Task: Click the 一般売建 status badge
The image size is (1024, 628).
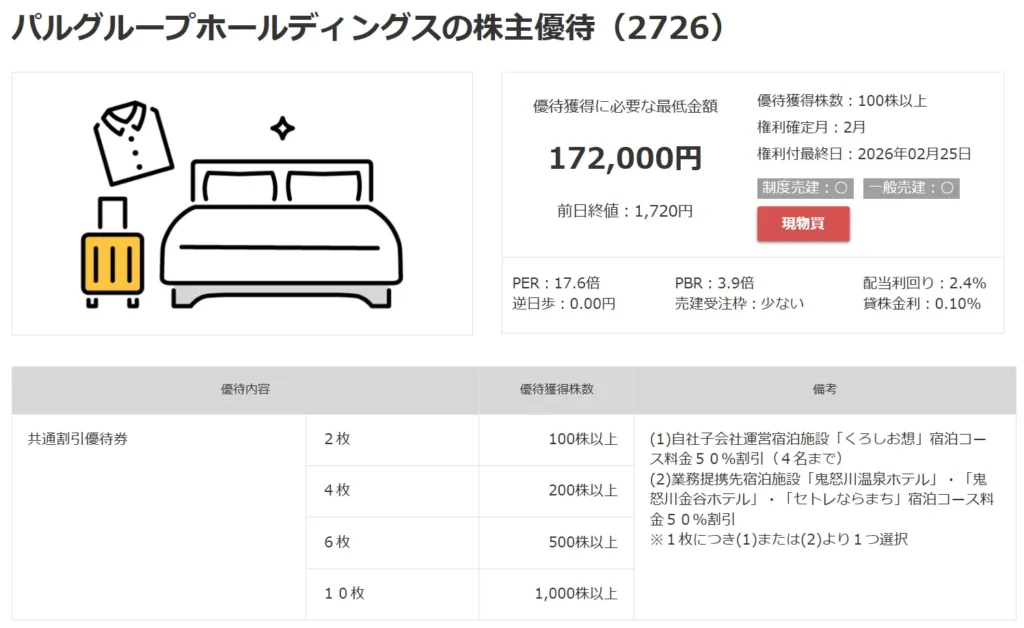Action: pos(910,188)
